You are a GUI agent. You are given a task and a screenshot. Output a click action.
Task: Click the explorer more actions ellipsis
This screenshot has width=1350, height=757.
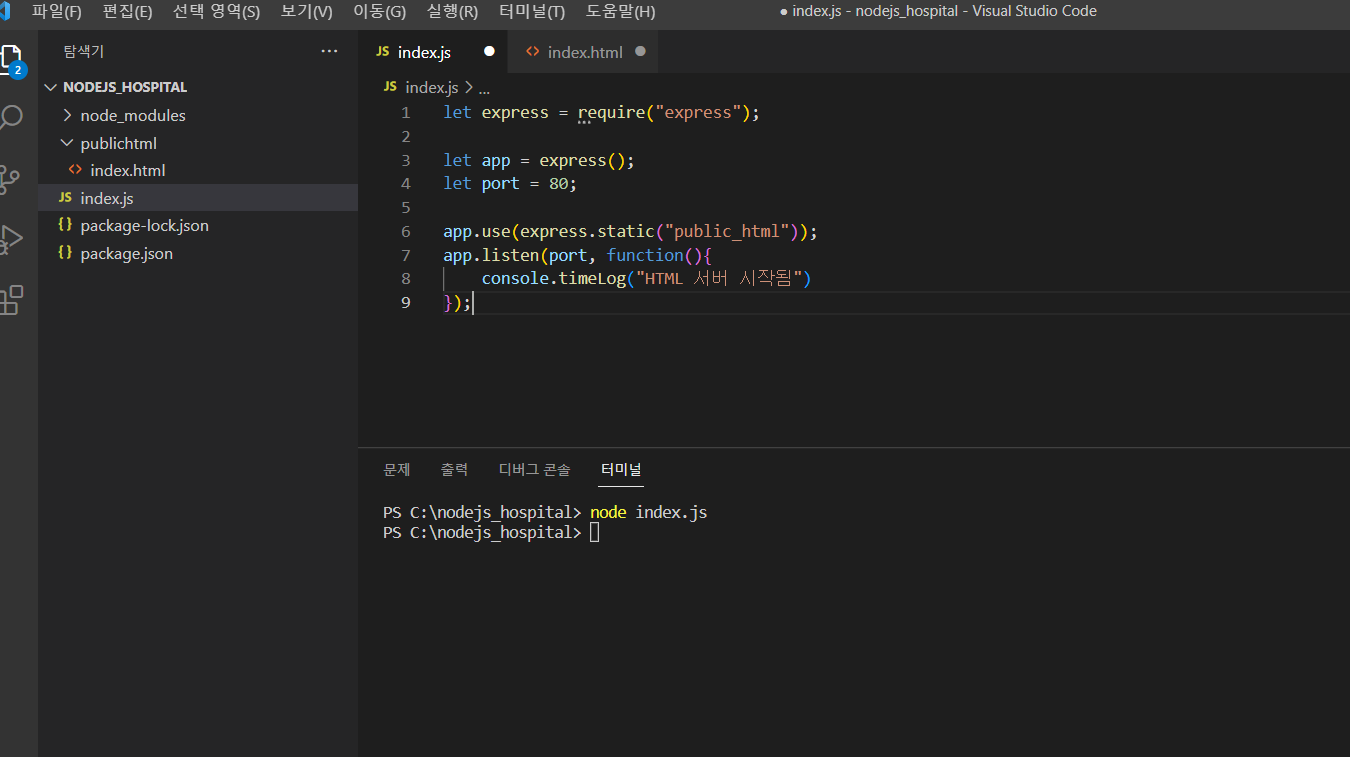[329, 51]
